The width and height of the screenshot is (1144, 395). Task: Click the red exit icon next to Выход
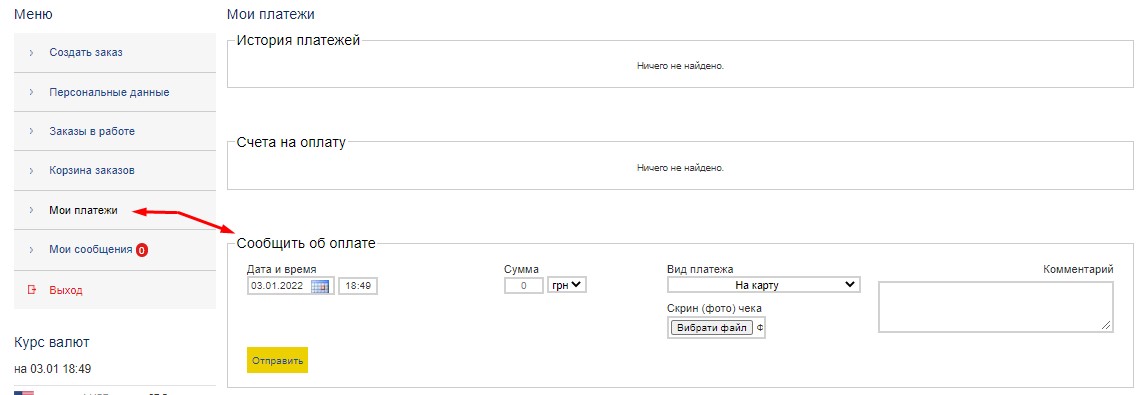tap(31, 290)
